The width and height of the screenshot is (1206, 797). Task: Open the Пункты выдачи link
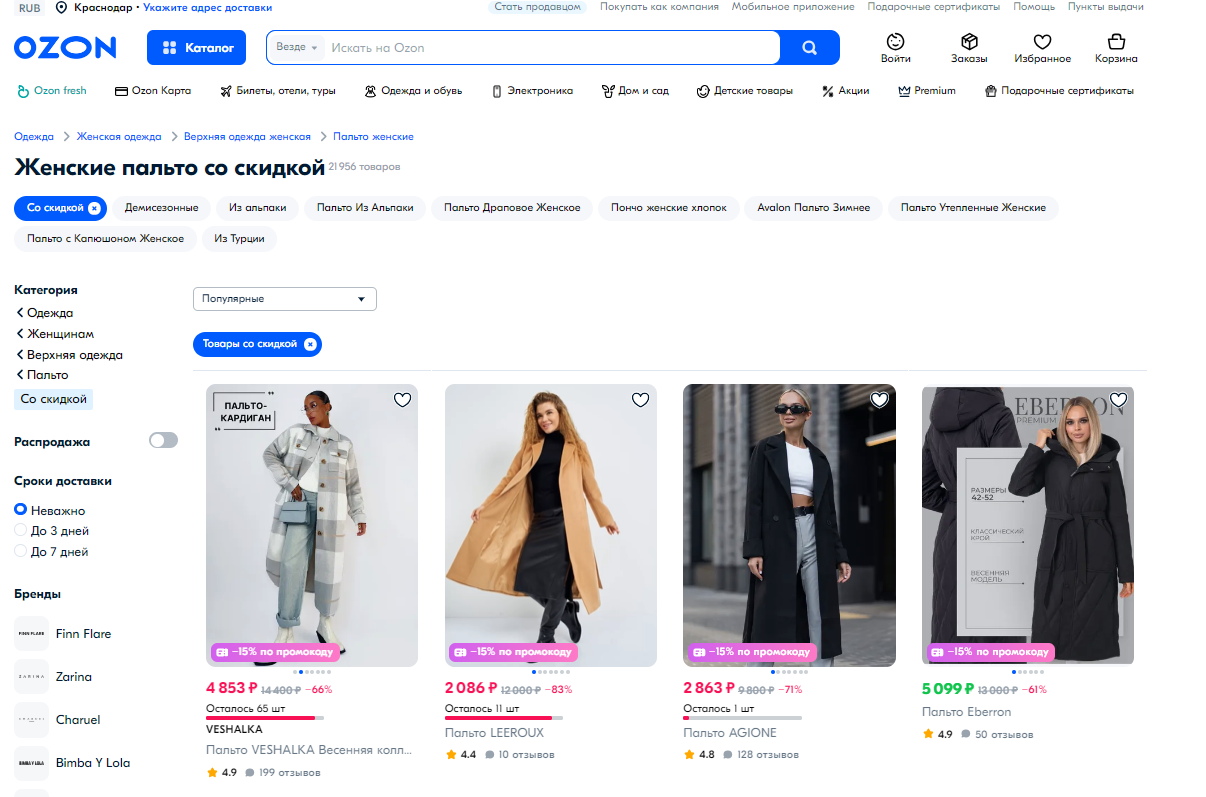[1106, 7]
